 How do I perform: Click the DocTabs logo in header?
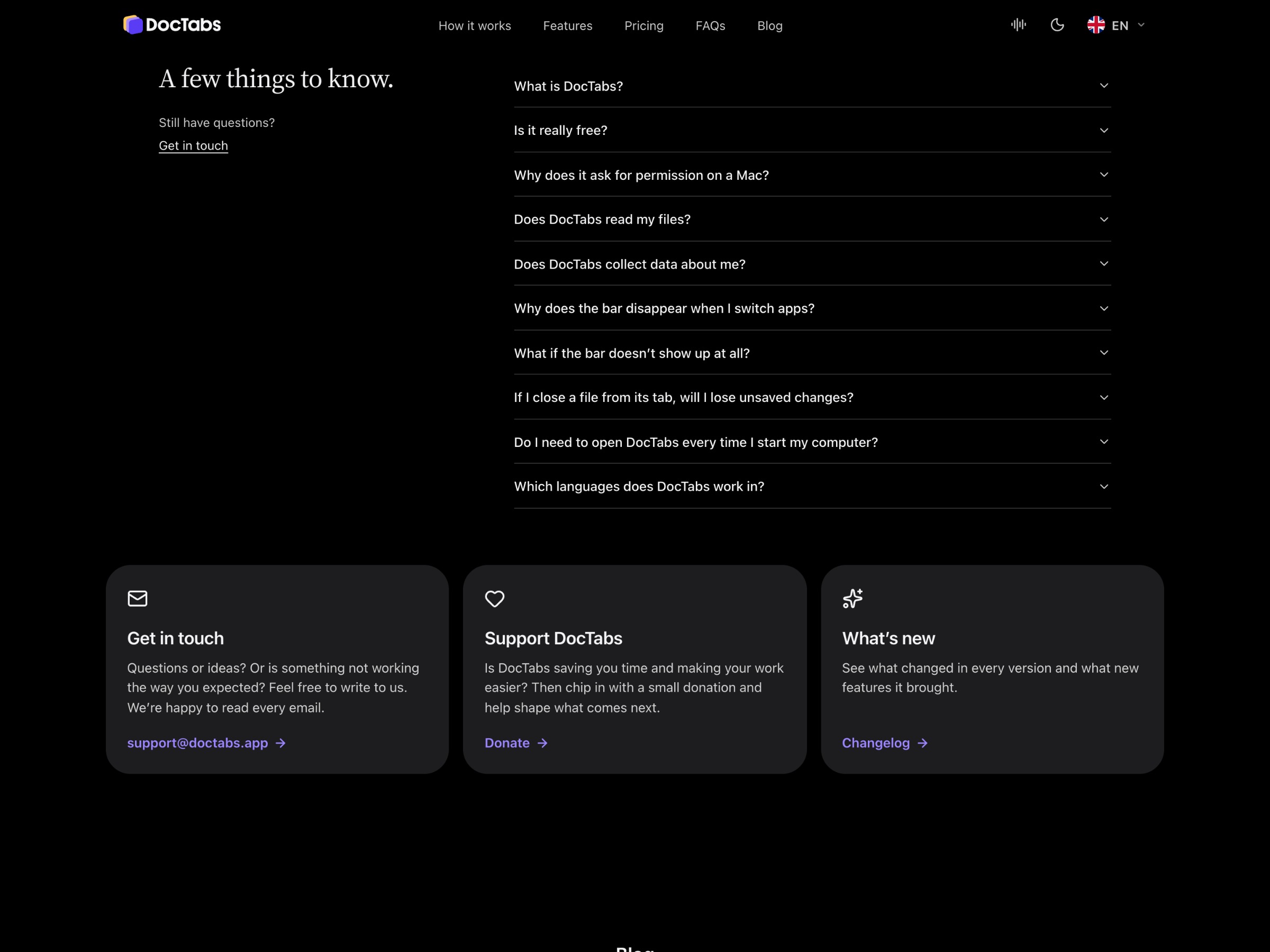(x=171, y=25)
